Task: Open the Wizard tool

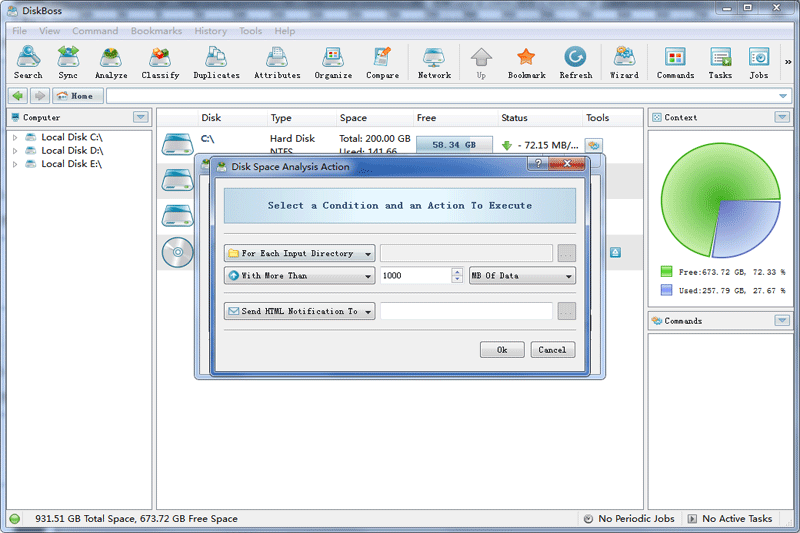Action: [x=624, y=62]
